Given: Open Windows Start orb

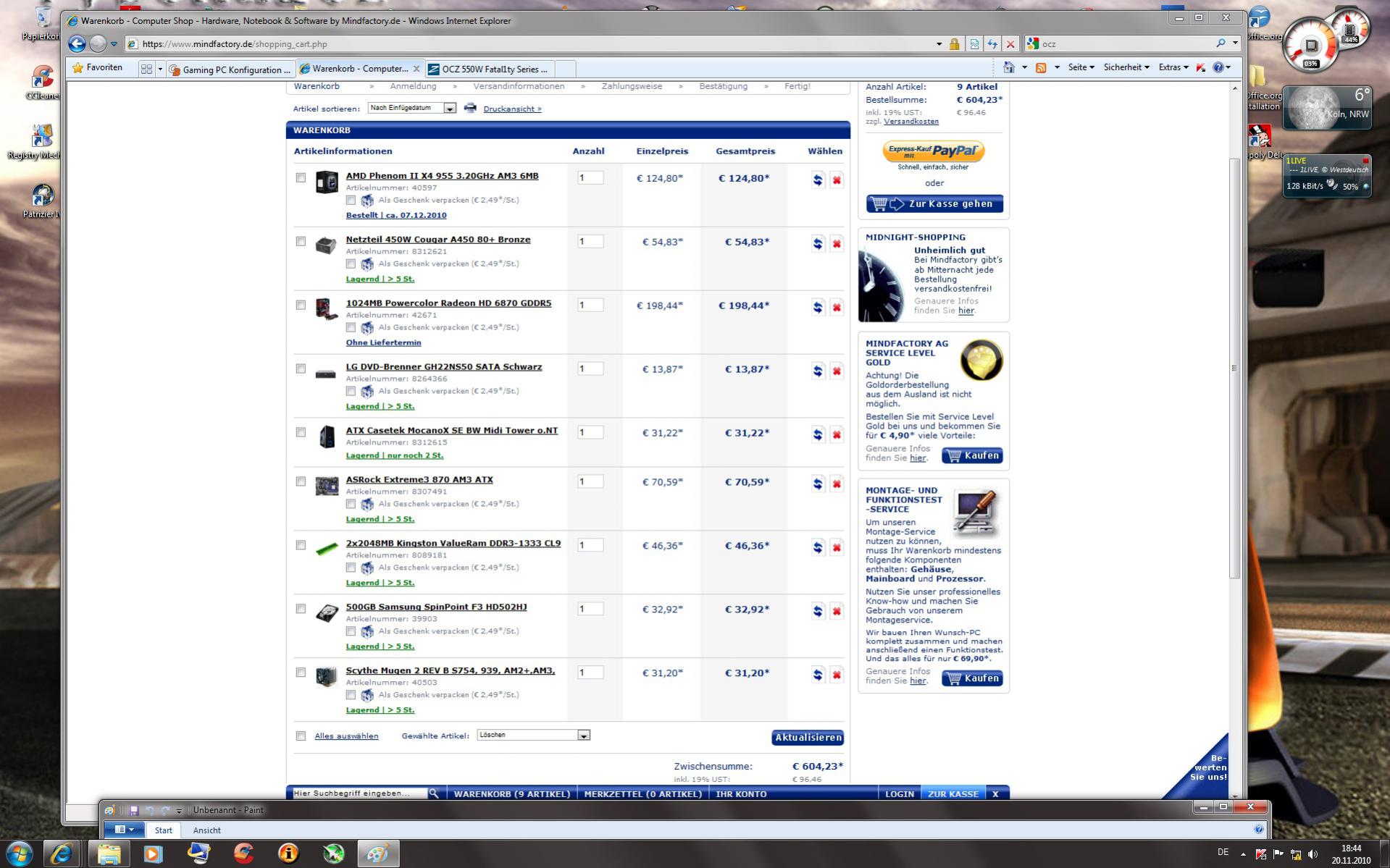Looking at the screenshot, I should click(x=19, y=854).
